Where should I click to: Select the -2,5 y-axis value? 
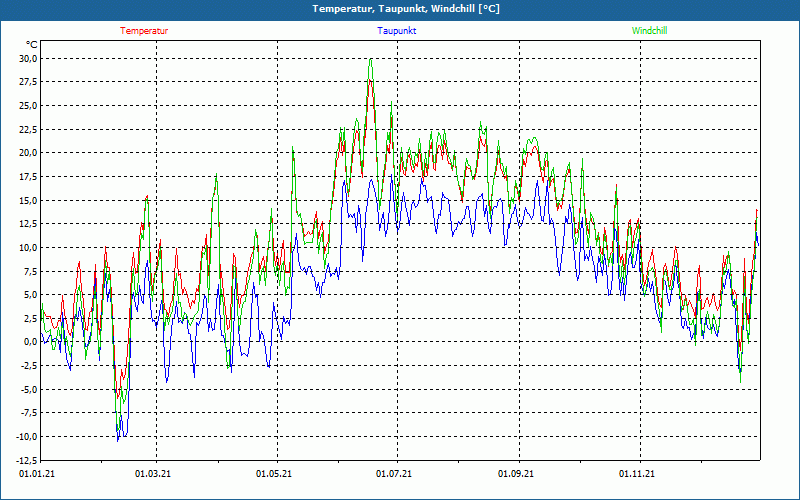click(x=29, y=366)
